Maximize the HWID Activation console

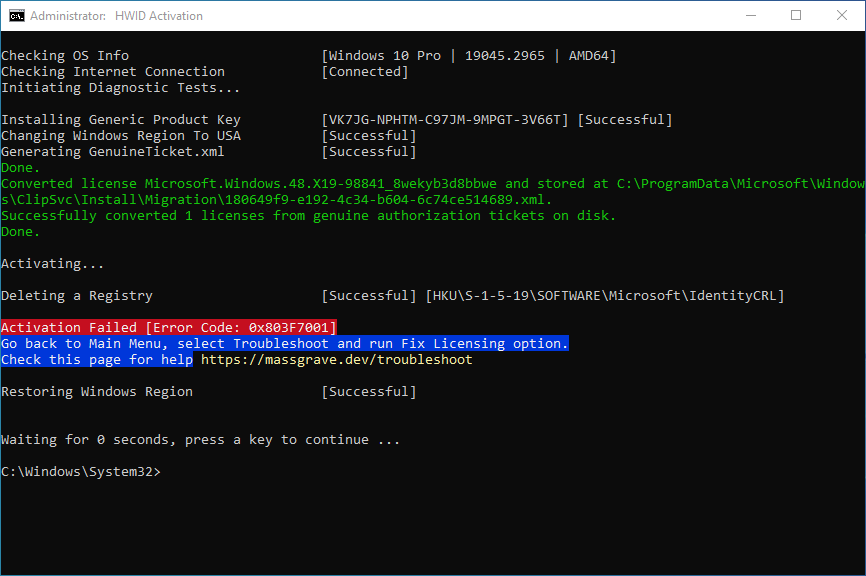click(797, 15)
